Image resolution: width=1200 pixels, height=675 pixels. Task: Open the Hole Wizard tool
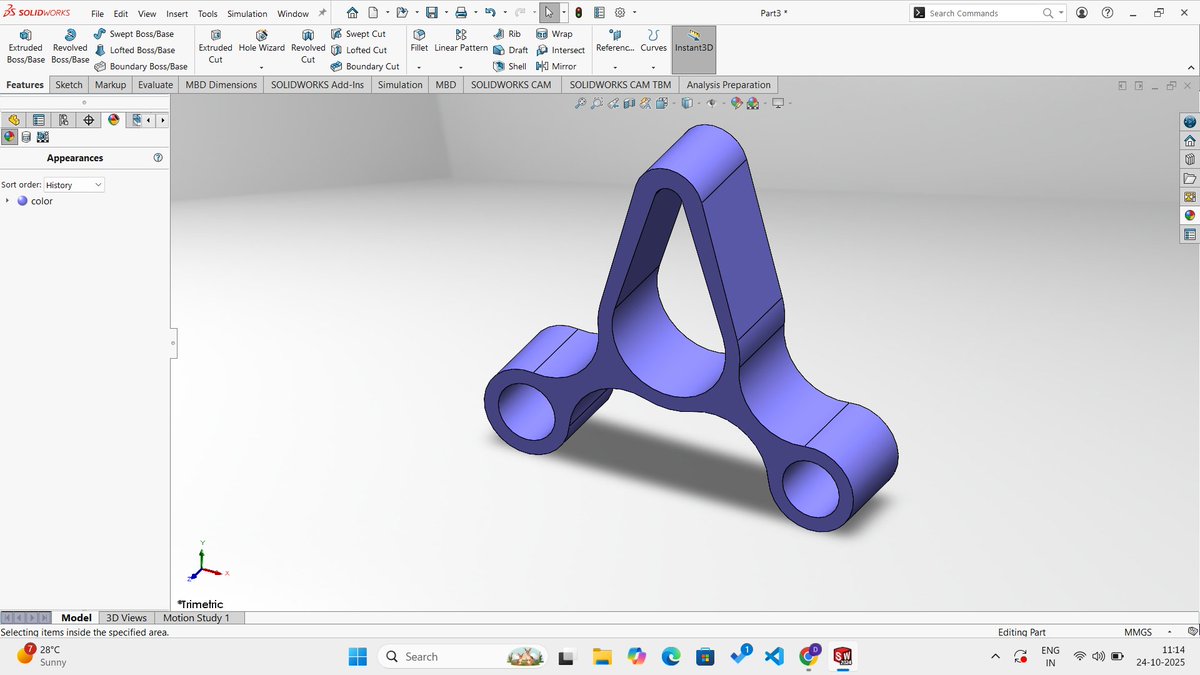(261, 41)
